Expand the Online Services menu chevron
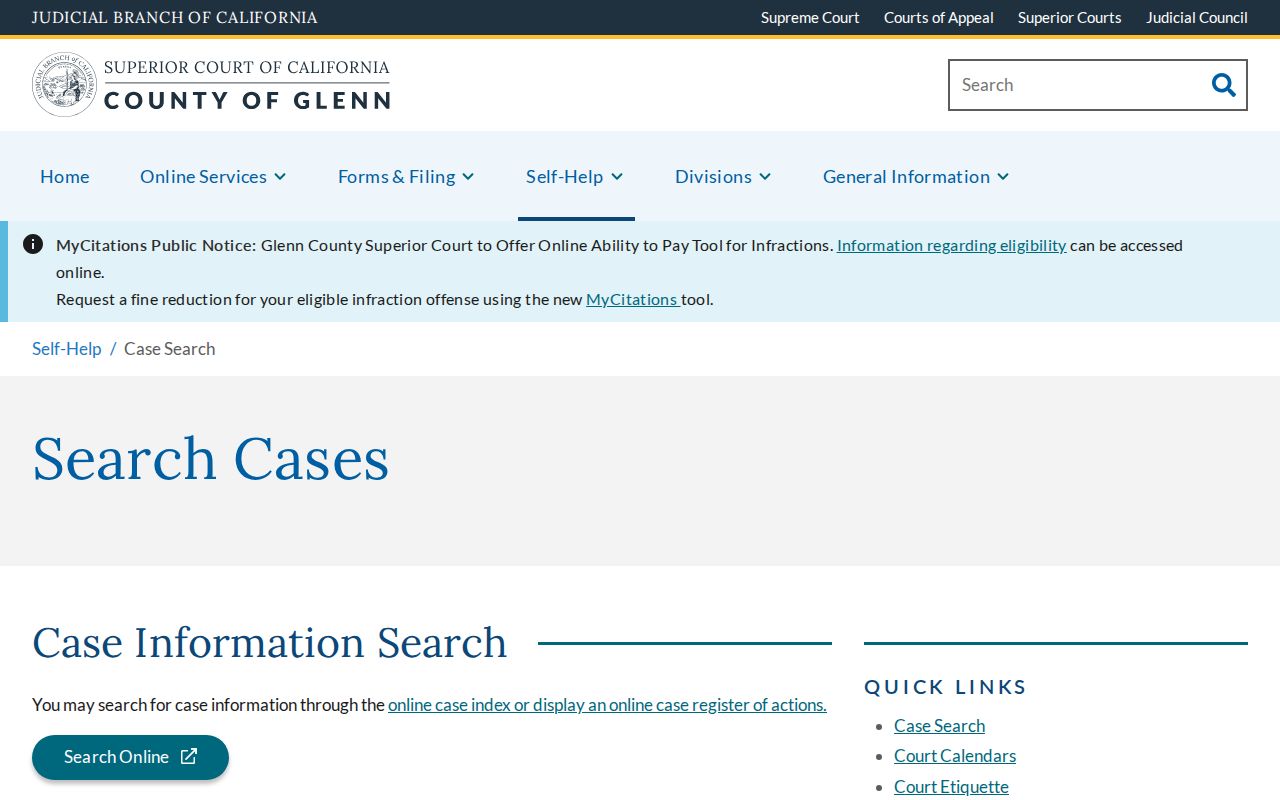Viewport: 1280px width, 800px height. pyautogui.click(x=280, y=177)
